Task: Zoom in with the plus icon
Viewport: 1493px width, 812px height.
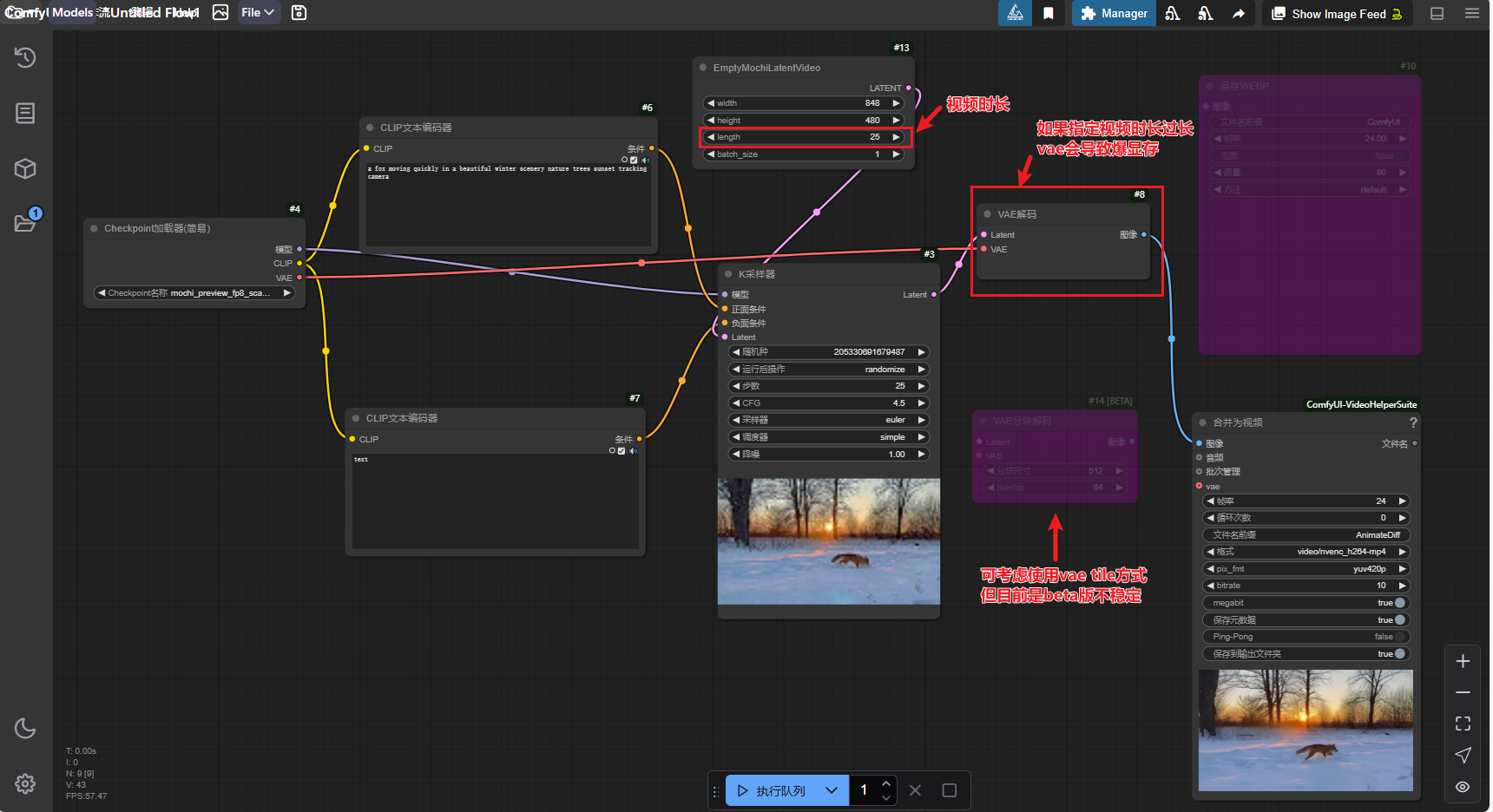Action: click(1463, 661)
